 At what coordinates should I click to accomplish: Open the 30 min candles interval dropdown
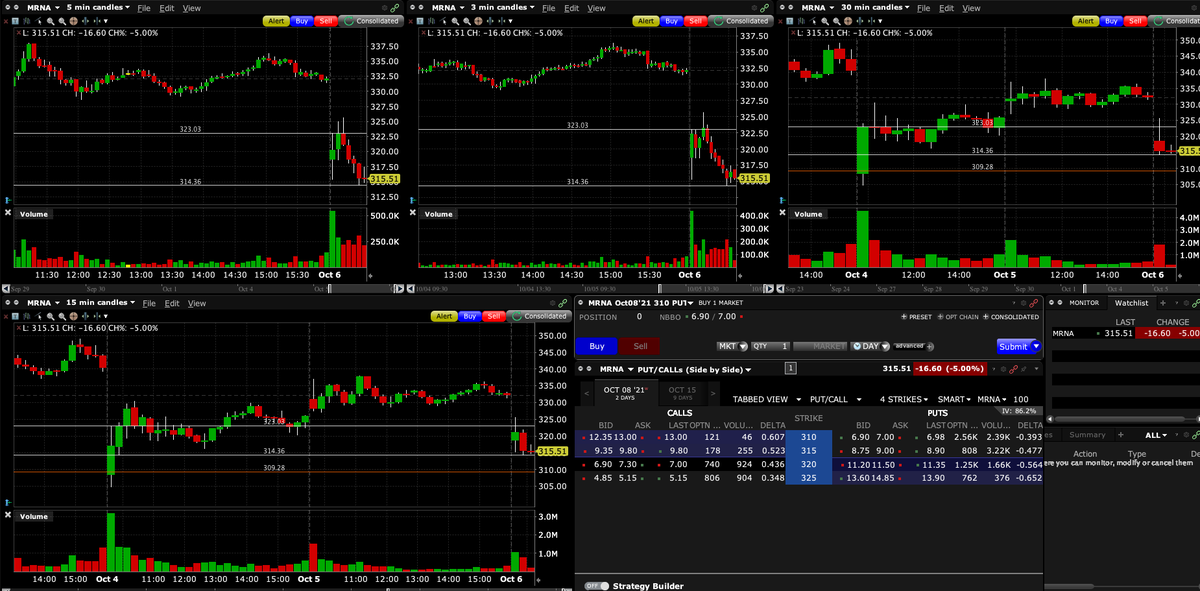pyautogui.click(x=876, y=8)
